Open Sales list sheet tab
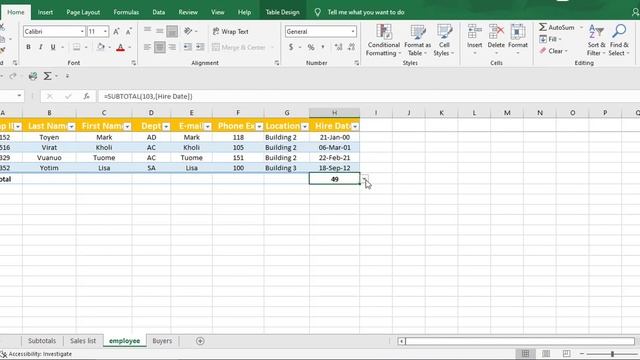 point(83,341)
